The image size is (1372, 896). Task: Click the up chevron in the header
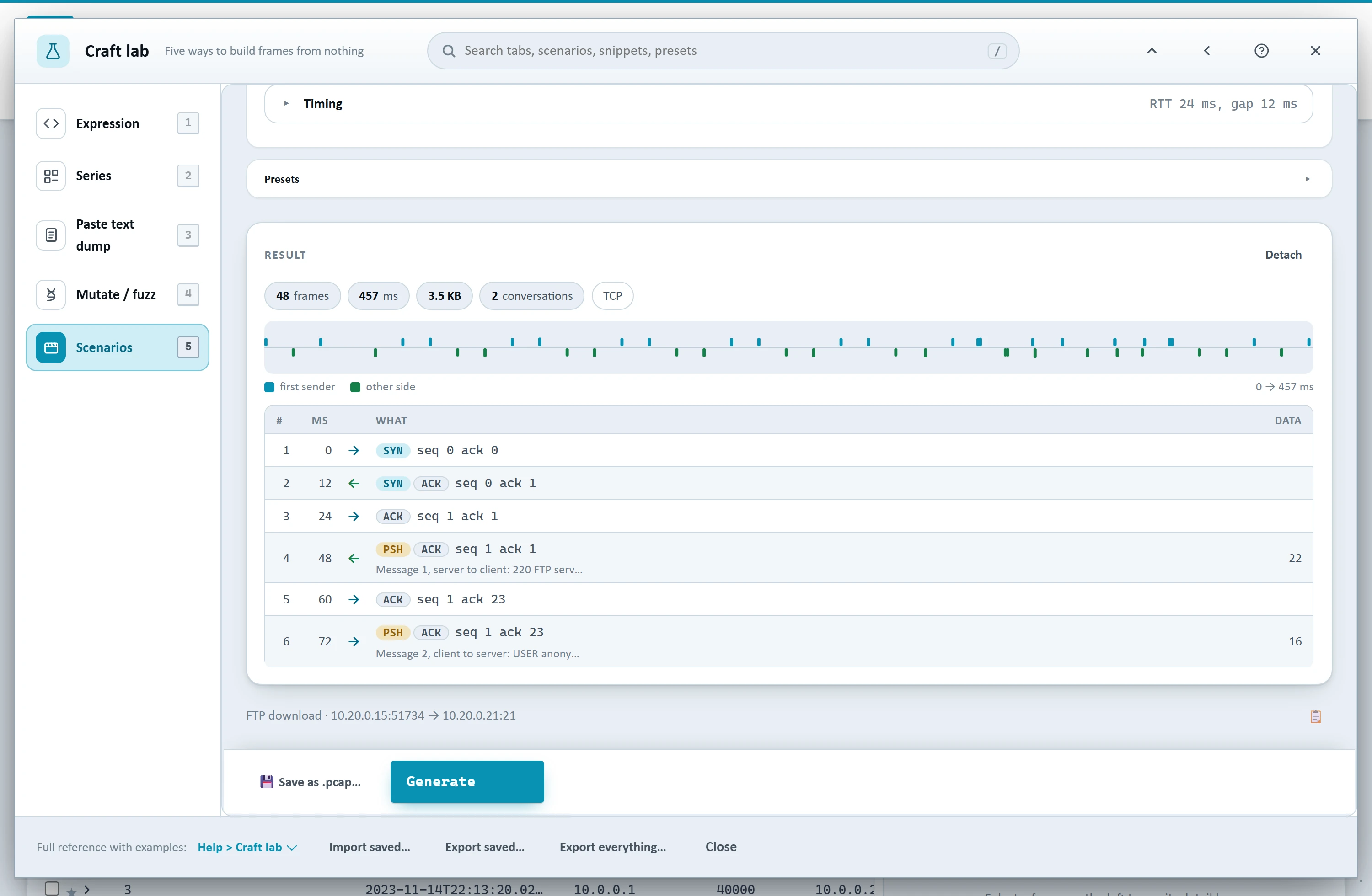click(x=1151, y=51)
